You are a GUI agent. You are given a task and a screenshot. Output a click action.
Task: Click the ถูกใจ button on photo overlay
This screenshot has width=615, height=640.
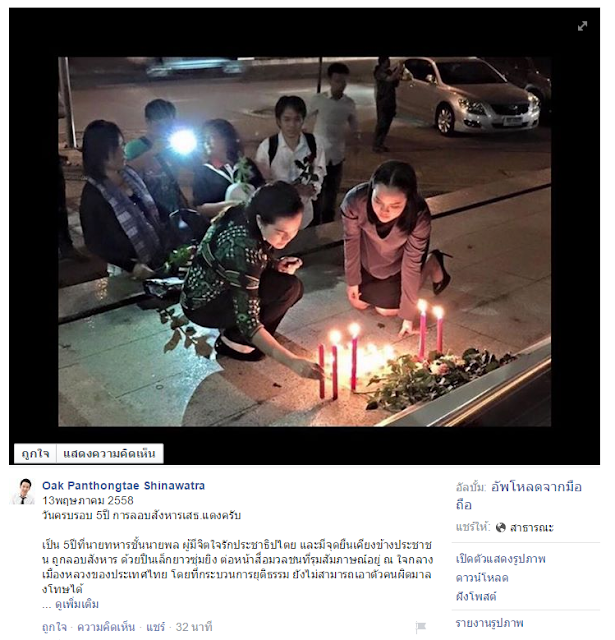coord(36,453)
